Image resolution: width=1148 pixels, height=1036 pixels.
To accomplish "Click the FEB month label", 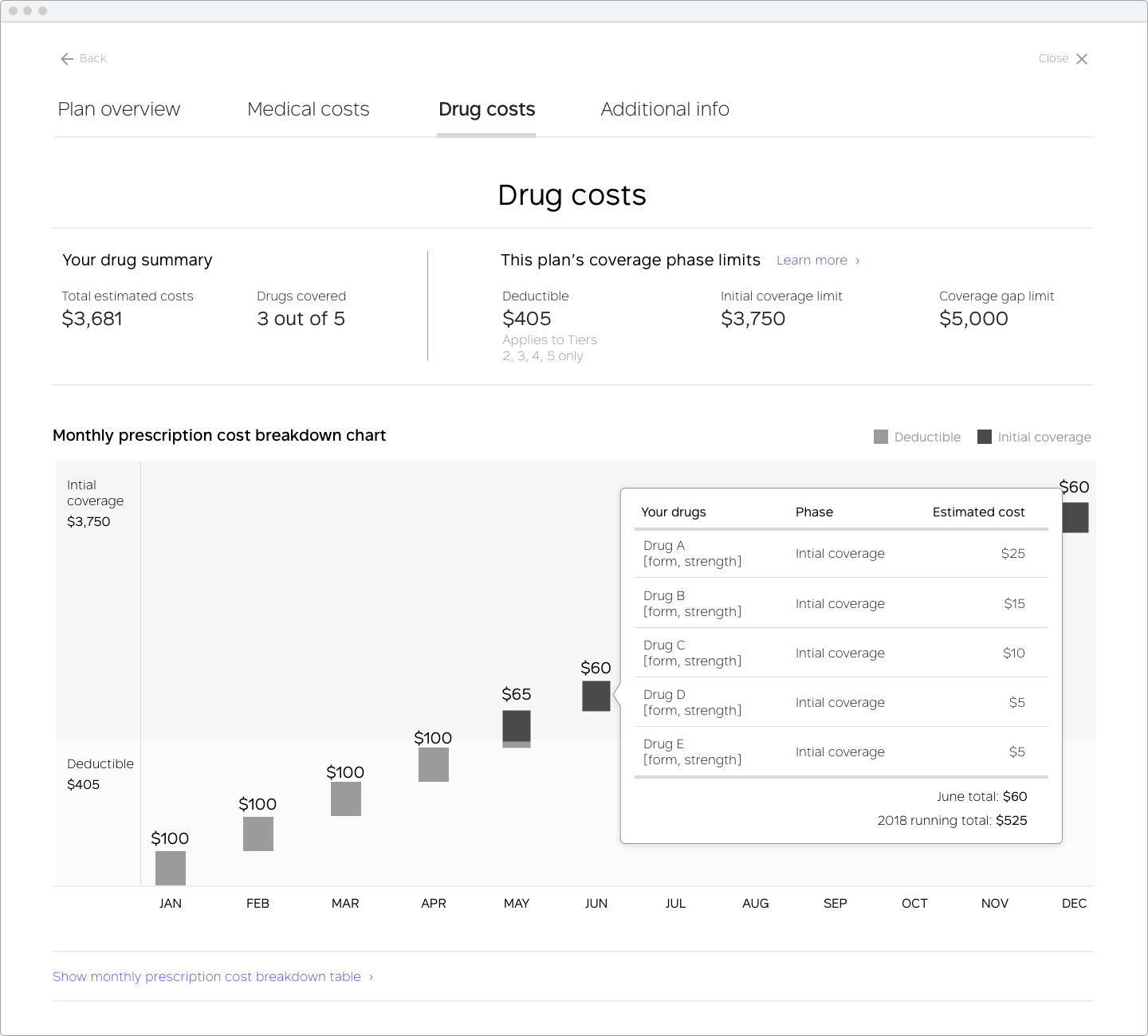I will [x=258, y=904].
